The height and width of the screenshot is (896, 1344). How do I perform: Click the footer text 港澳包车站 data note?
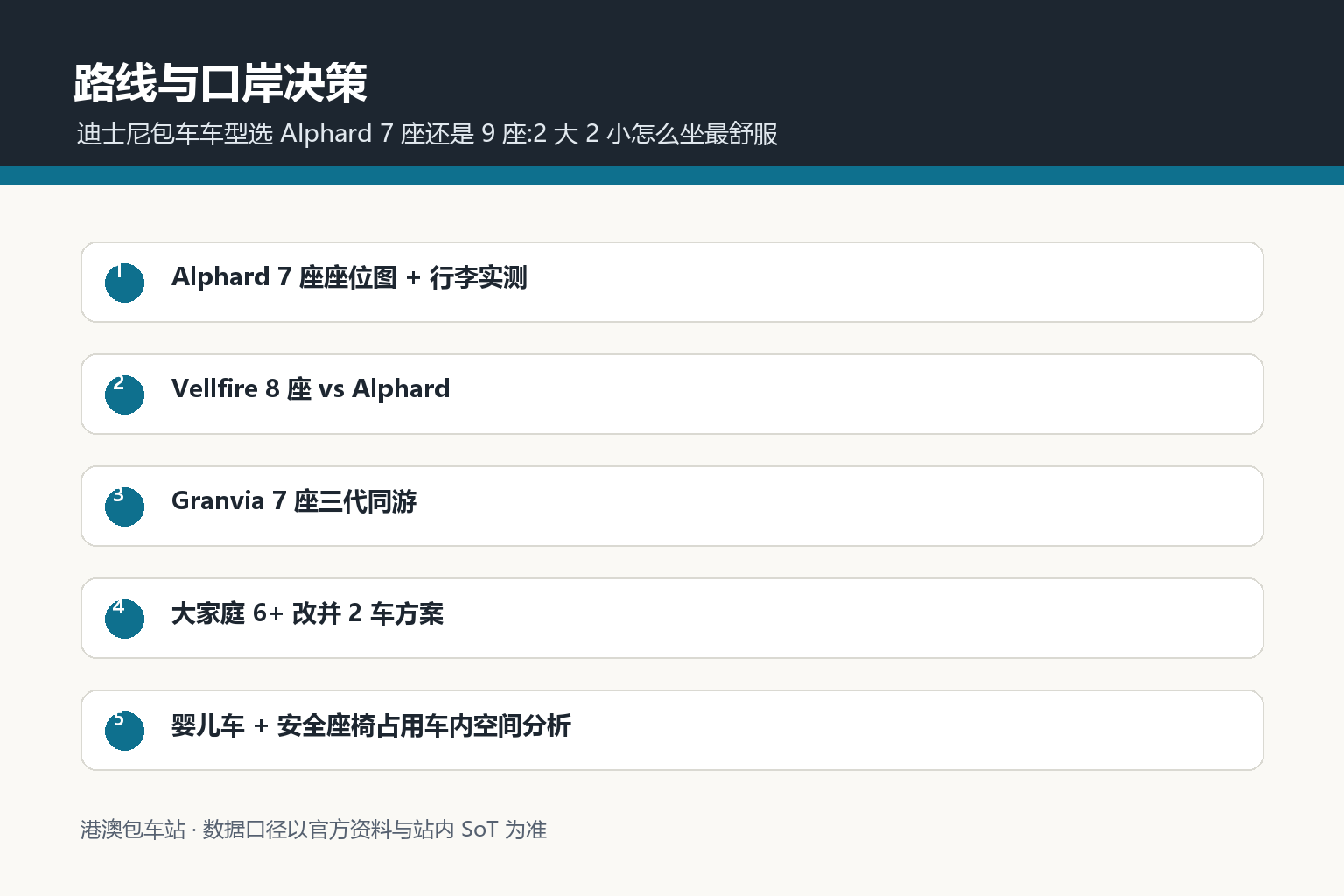tap(313, 829)
